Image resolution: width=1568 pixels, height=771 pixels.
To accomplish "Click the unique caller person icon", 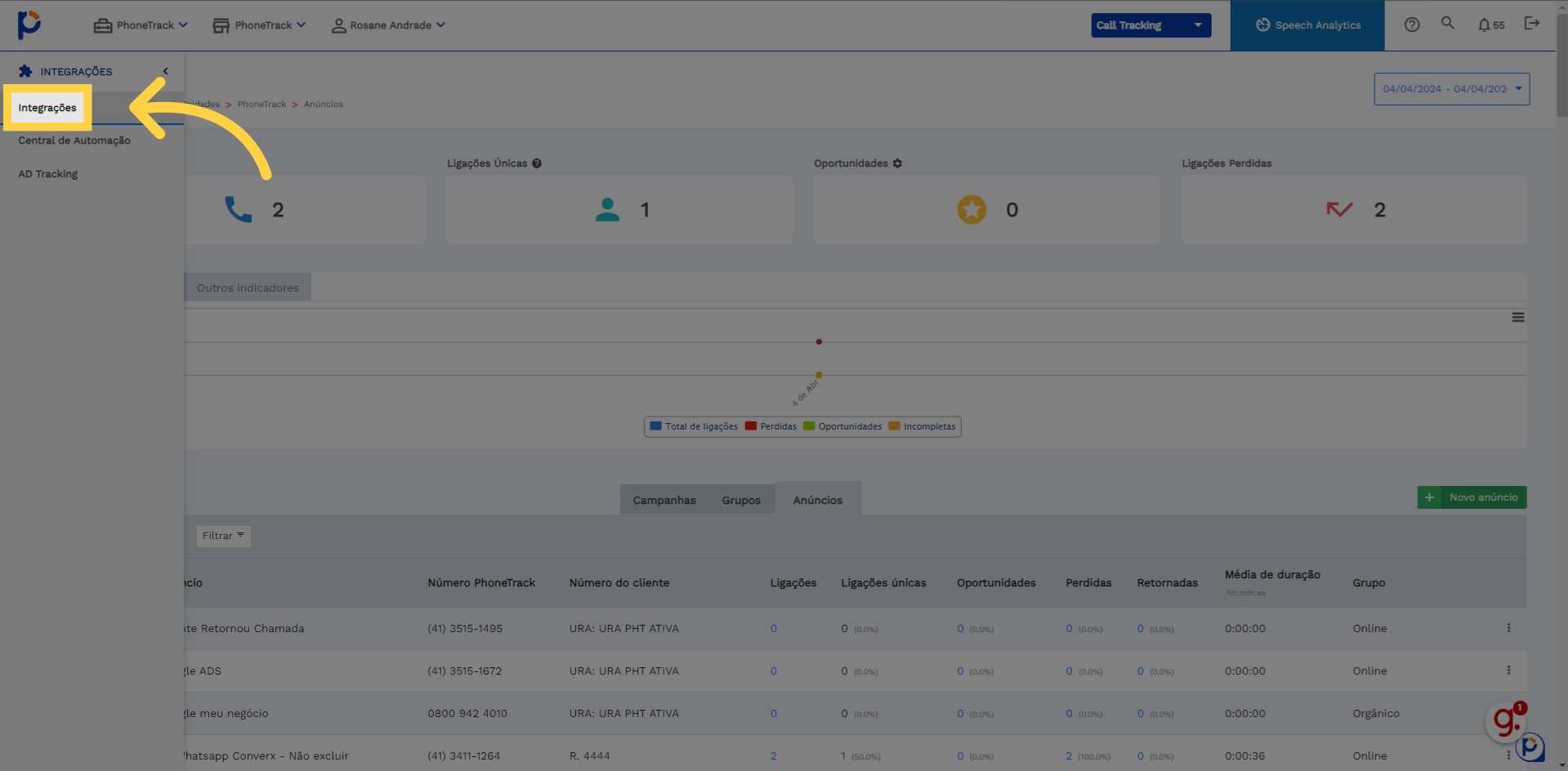I will tap(607, 210).
